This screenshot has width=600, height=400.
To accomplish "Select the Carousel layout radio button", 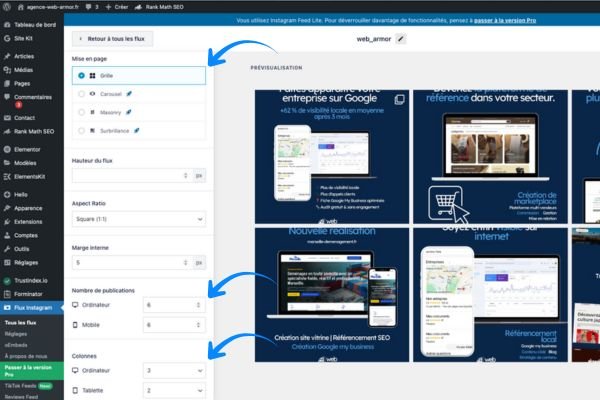I will (x=81, y=94).
